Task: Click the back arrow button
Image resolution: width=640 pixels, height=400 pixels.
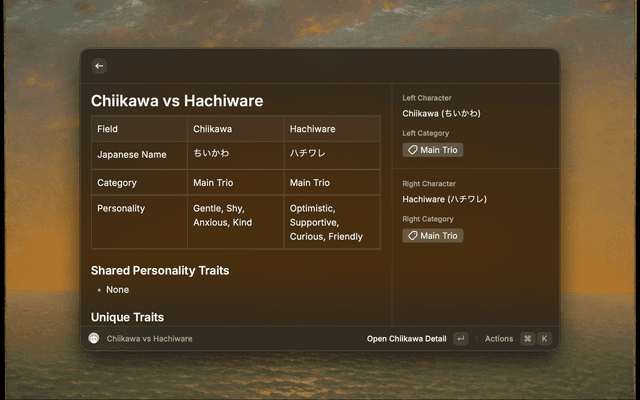Action: 99,66
